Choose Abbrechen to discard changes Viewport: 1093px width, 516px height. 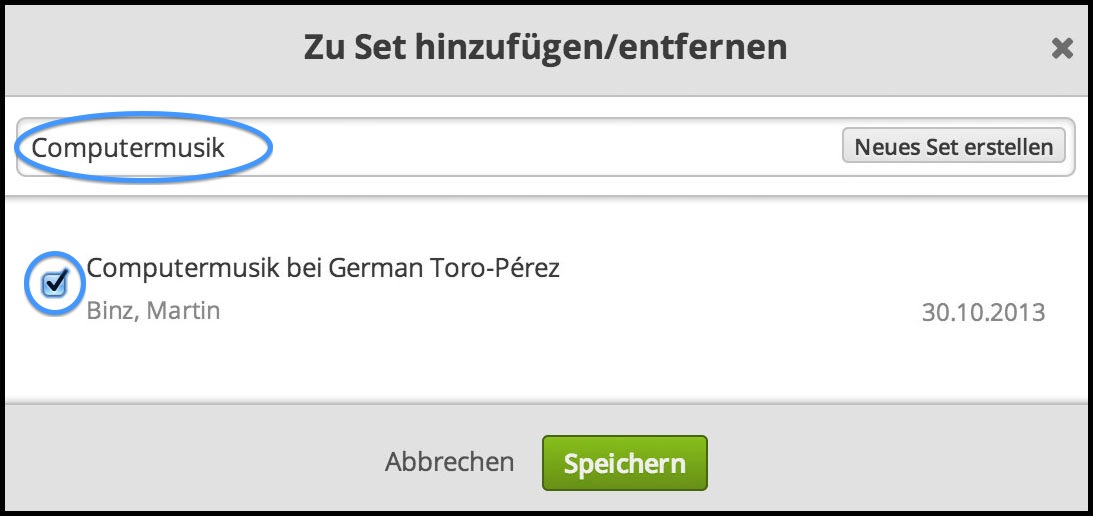coord(449,463)
